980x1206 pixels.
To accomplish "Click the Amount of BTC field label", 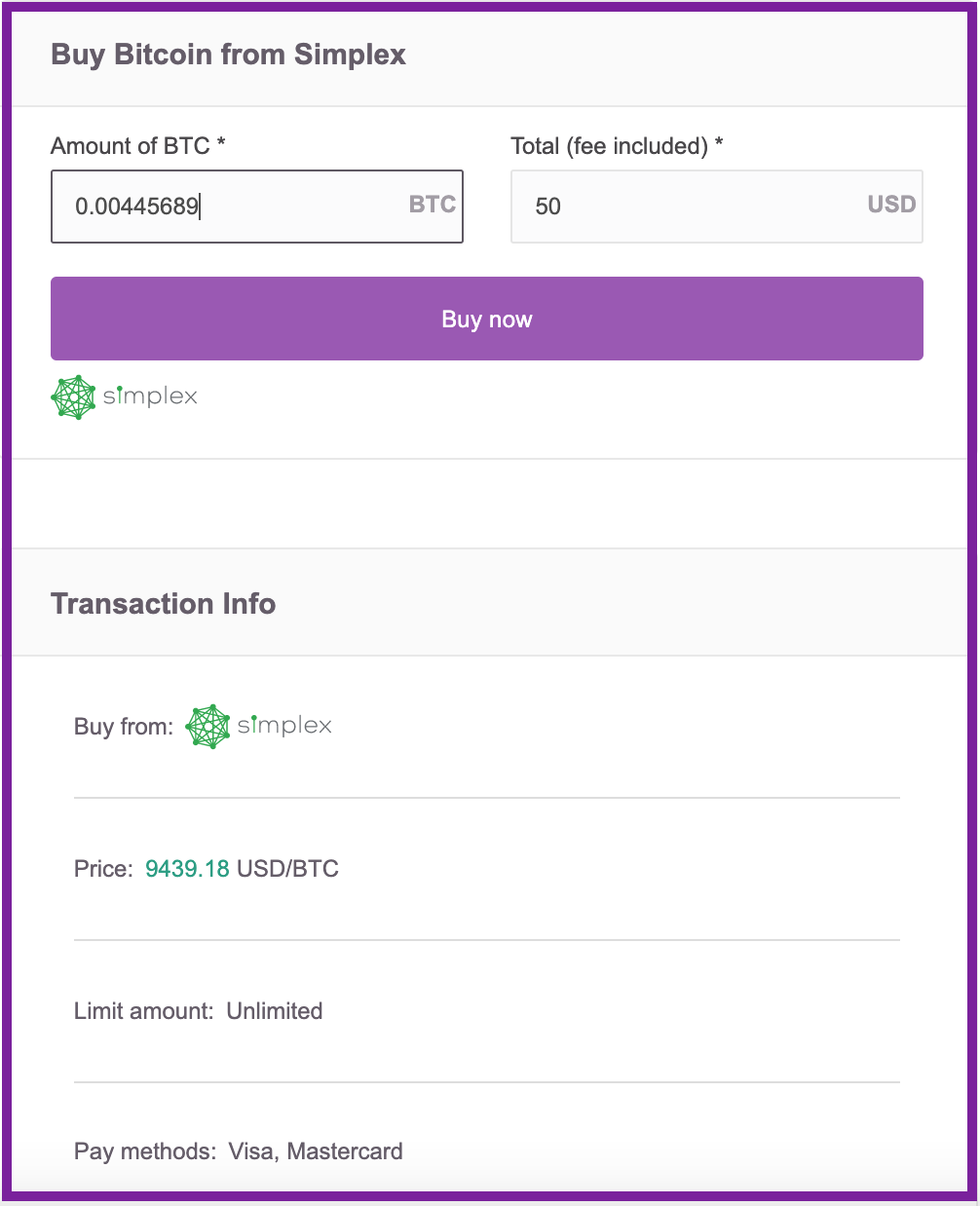I will (x=136, y=145).
